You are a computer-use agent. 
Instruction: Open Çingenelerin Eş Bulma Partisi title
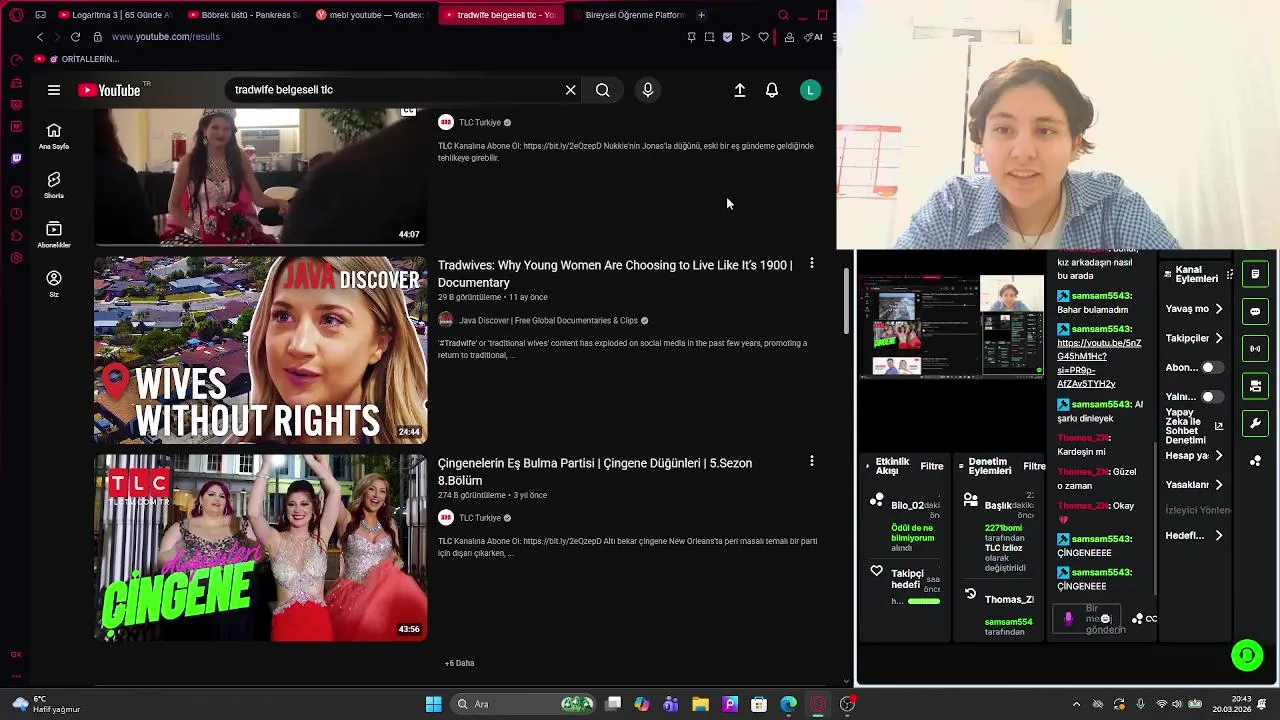click(x=595, y=472)
